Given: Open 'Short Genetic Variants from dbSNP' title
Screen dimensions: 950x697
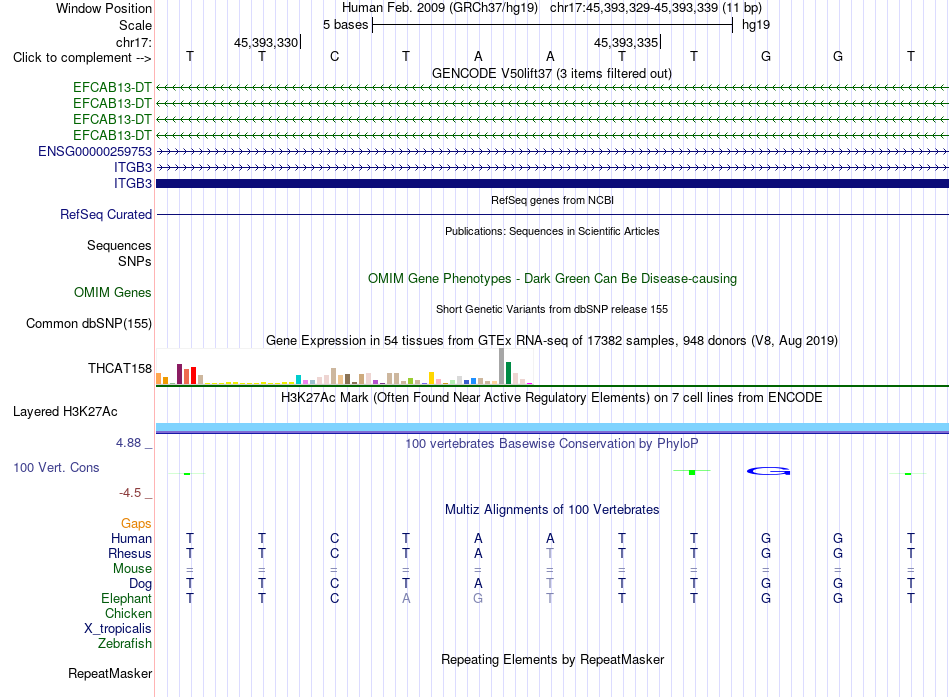Looking at the screenshot, I should point(552,309).
